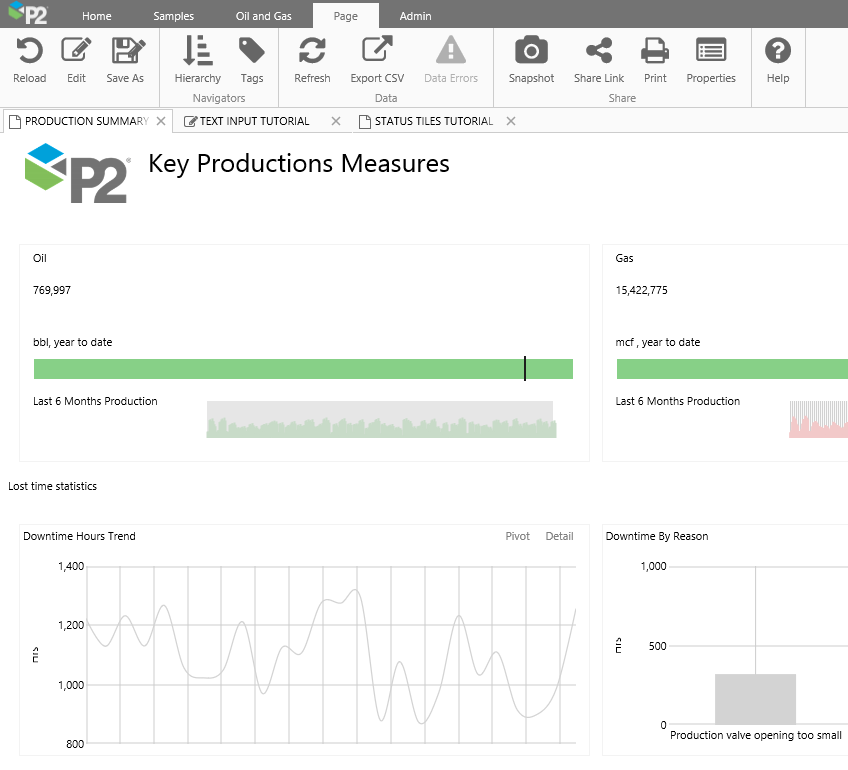Click Detail on Downtime Hours Trend
Screen dimensions: 848x770
(x=559, y=536)
